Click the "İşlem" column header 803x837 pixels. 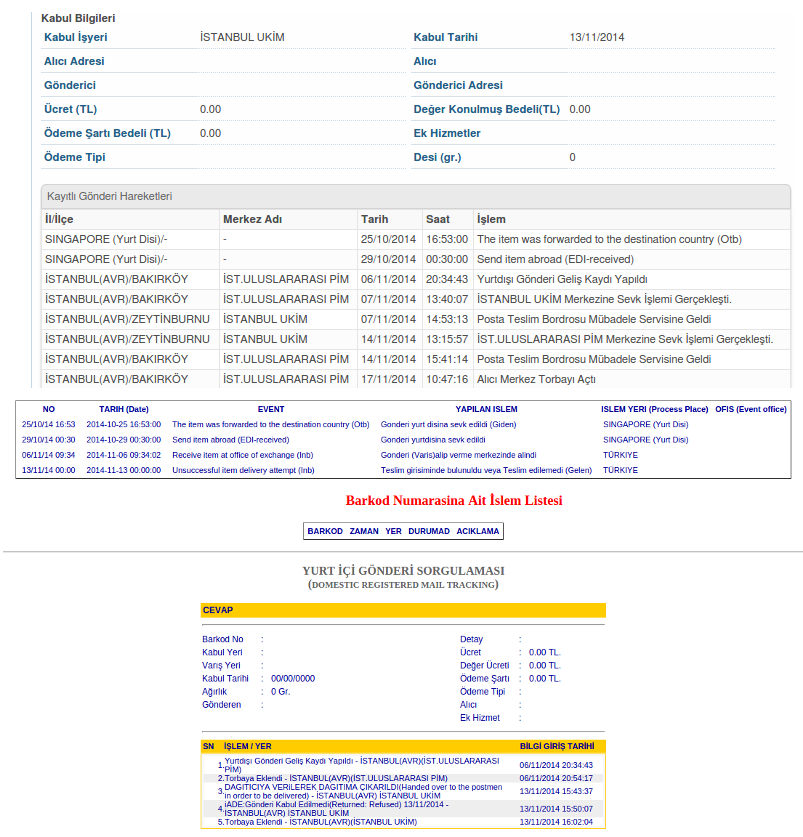pyautogui.click(x=491, y=219)
